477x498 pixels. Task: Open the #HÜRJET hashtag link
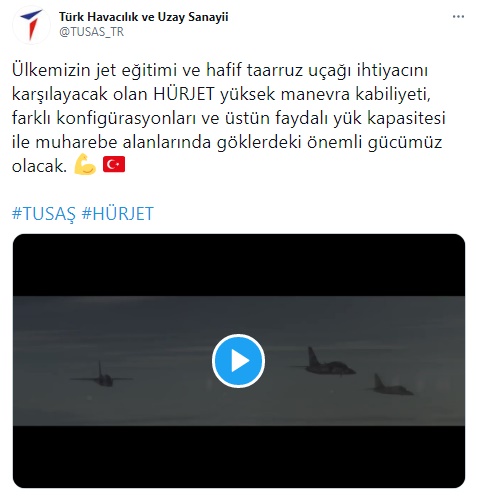click(118, 214)
